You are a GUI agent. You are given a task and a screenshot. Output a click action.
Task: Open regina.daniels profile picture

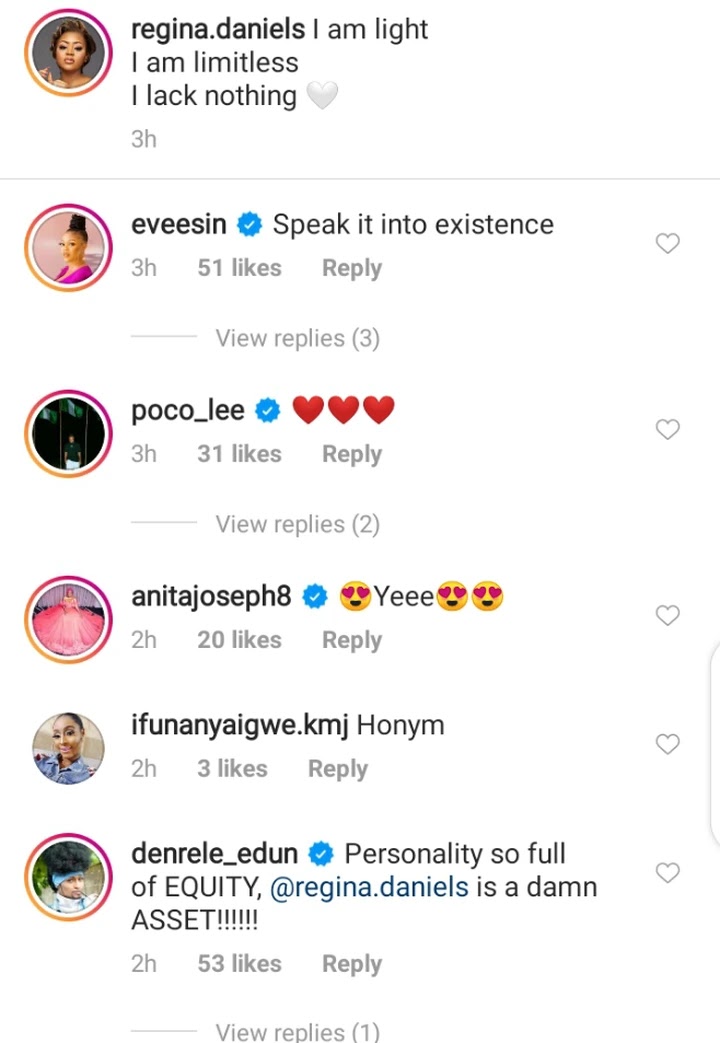pos(69,53)
